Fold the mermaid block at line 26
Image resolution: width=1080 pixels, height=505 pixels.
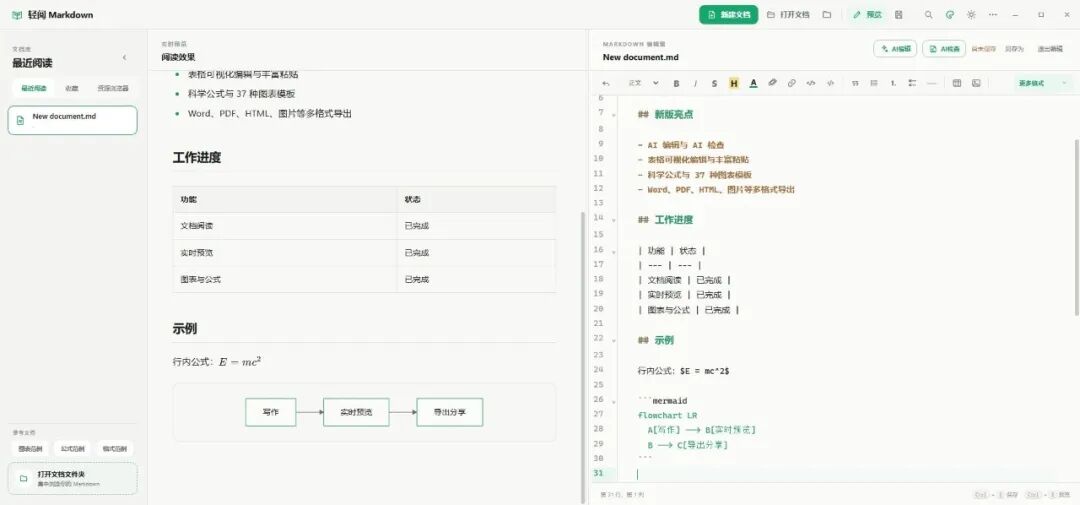coord(613,400)
